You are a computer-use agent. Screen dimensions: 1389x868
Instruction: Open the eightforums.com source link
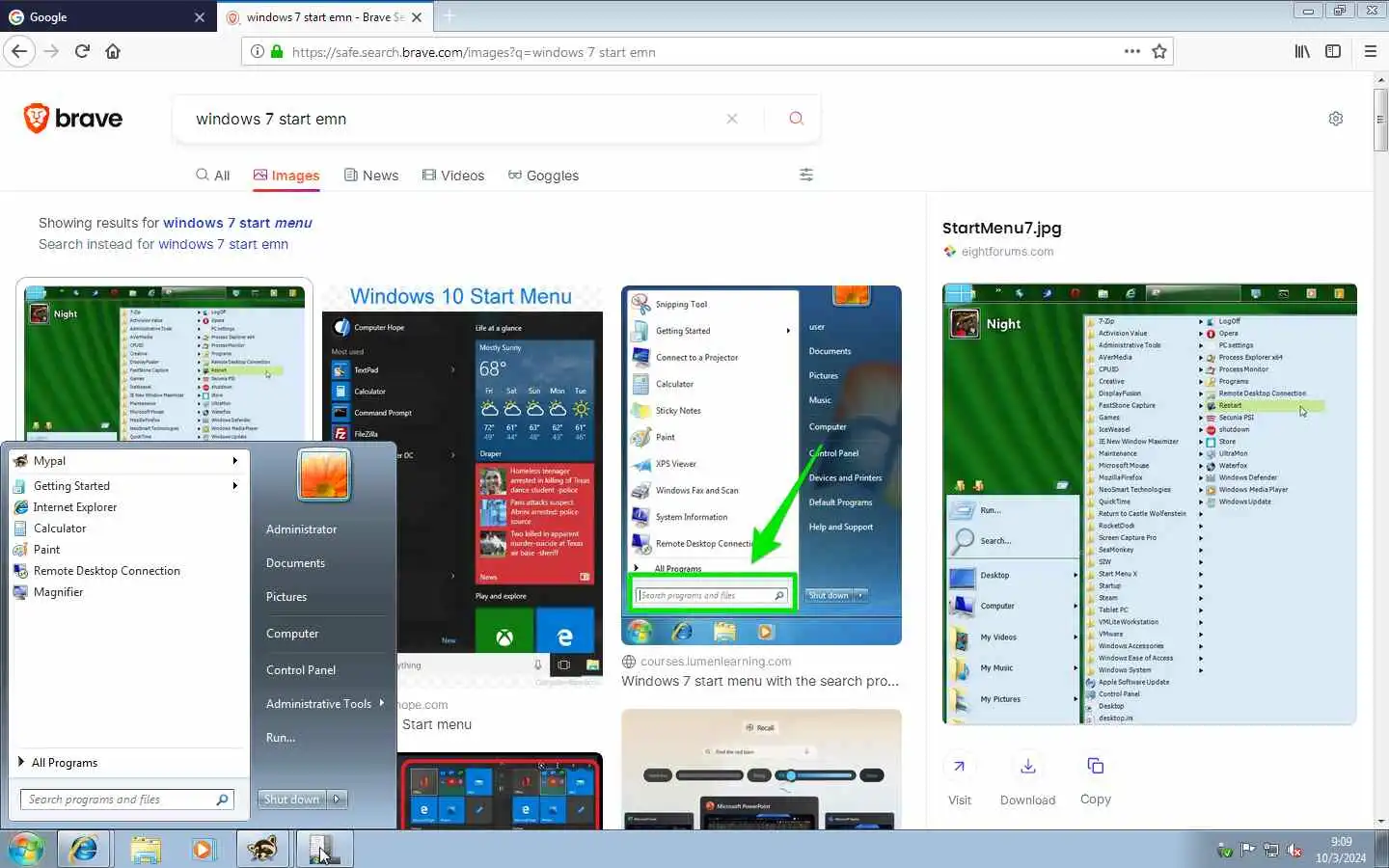click(1007, 252)
